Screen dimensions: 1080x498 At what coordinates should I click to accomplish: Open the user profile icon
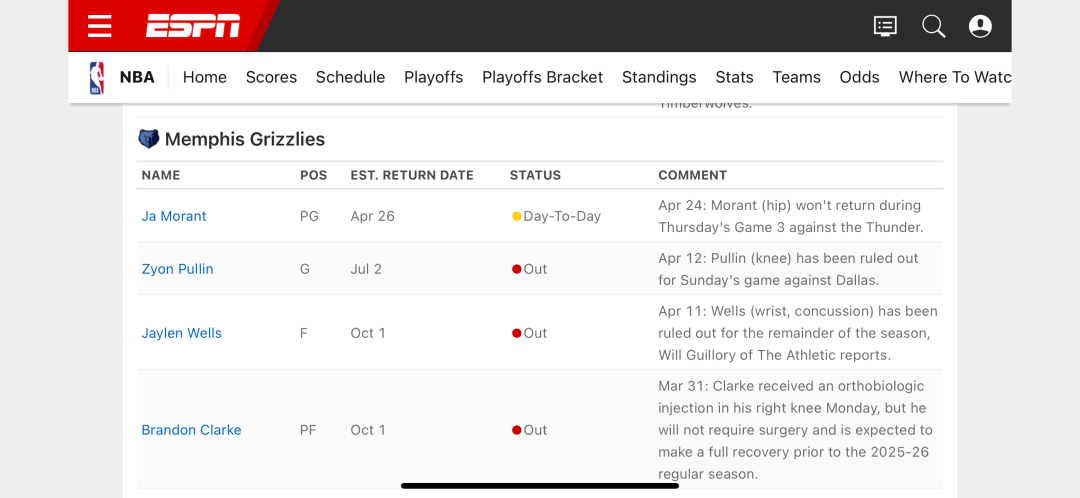click(x=980, y=26)
